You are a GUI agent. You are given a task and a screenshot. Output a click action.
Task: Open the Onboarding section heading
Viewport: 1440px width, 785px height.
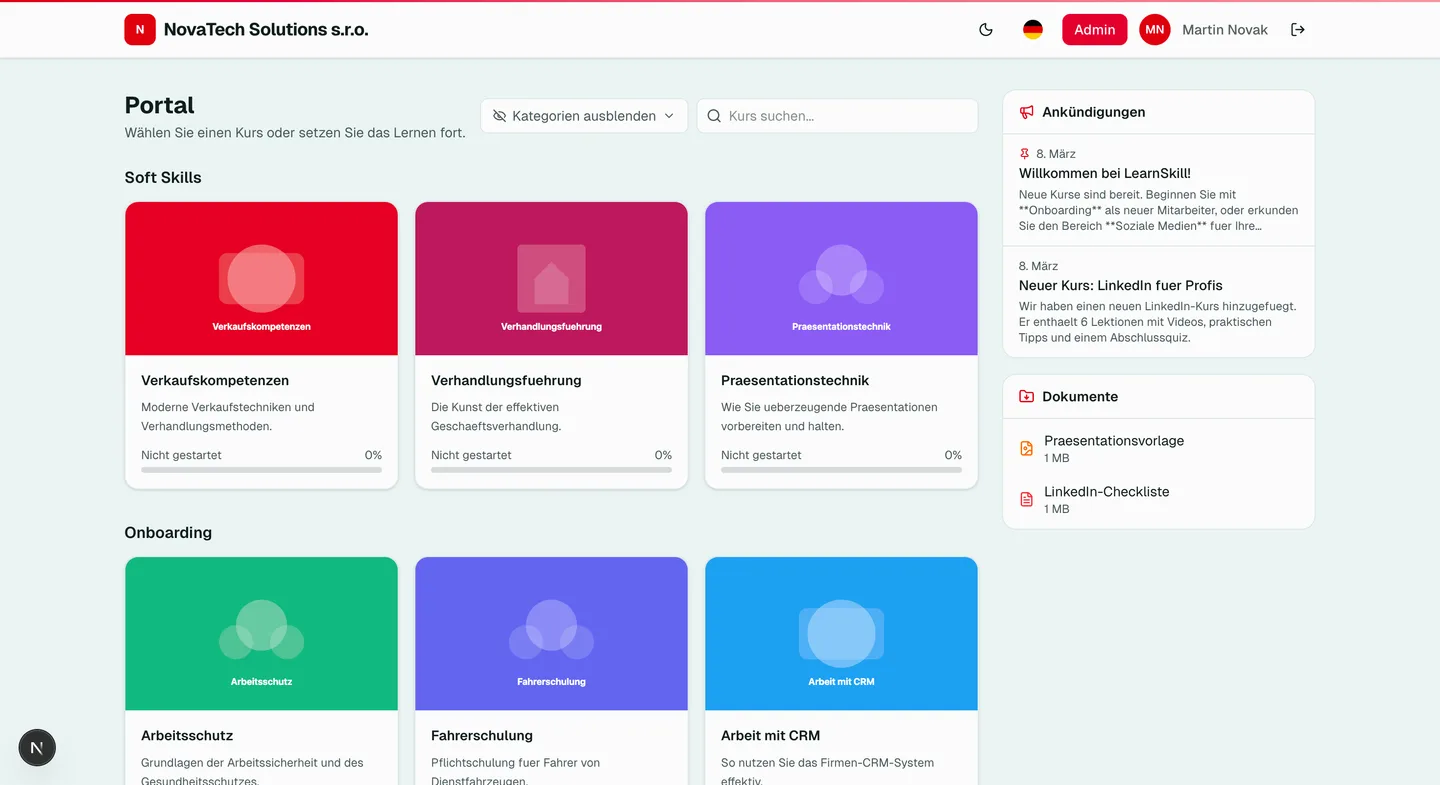168,532
